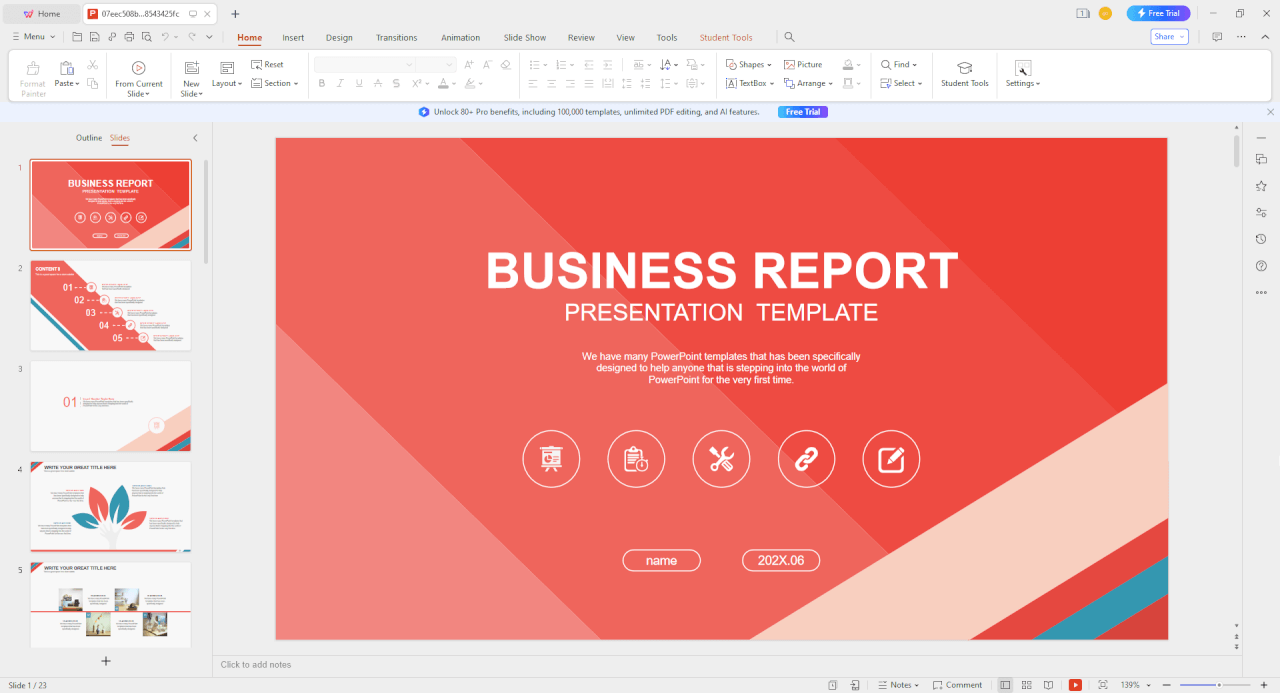Screen dimensions: 1280x693
Task: Switch to the Outline tab
Action: [x=89, y=138]
